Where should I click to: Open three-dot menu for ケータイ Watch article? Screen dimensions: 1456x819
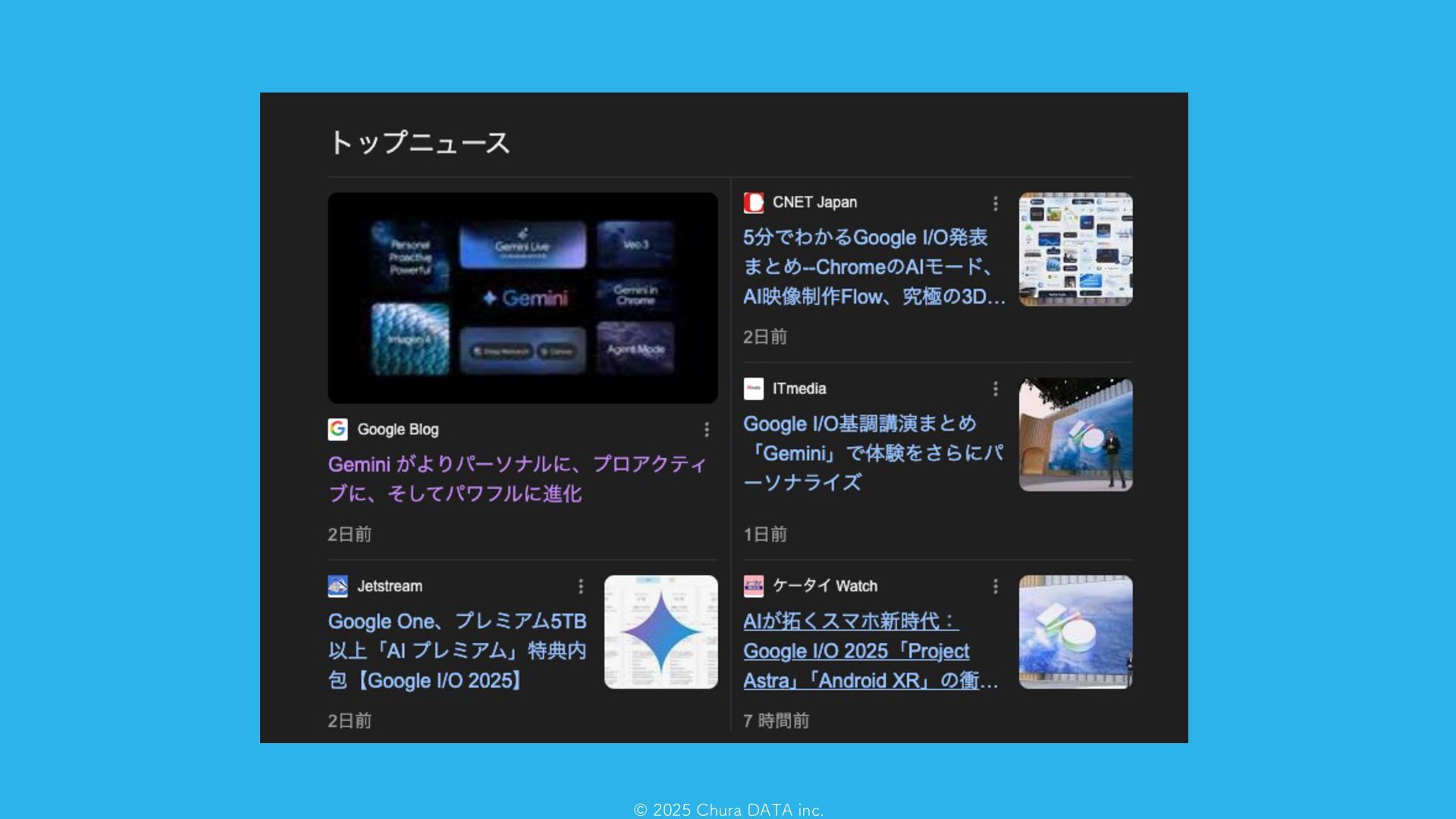pos(996,586)
